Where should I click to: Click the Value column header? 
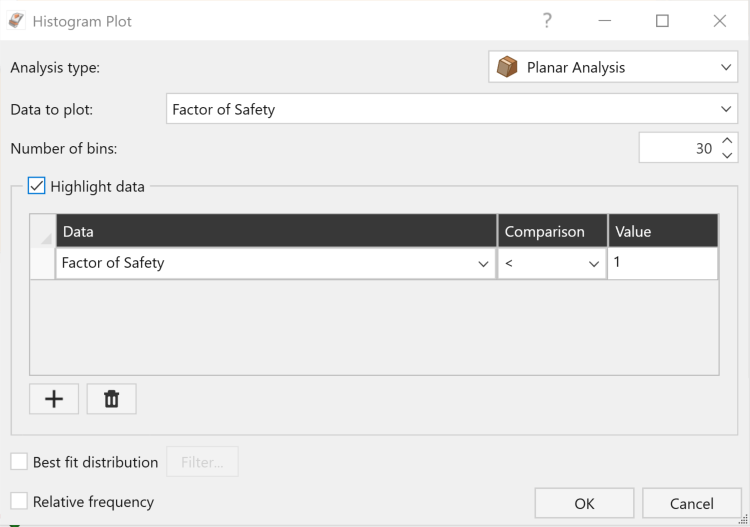pyautogui.click(x=663, y=231)
